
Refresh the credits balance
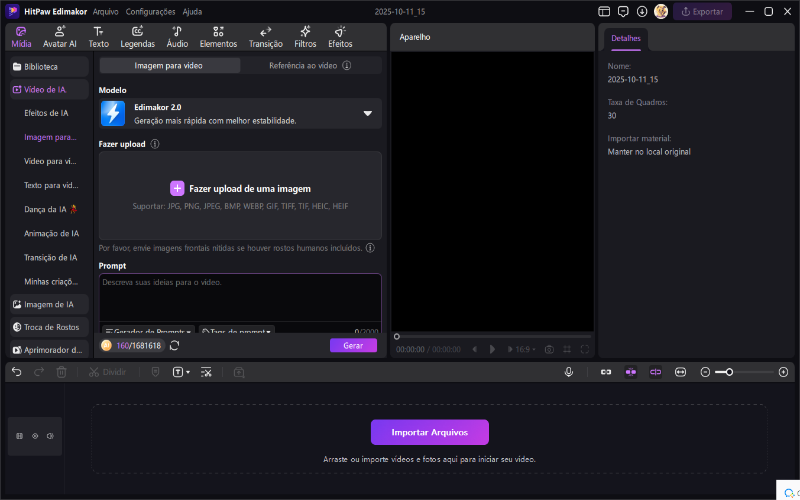click(174, 345)
